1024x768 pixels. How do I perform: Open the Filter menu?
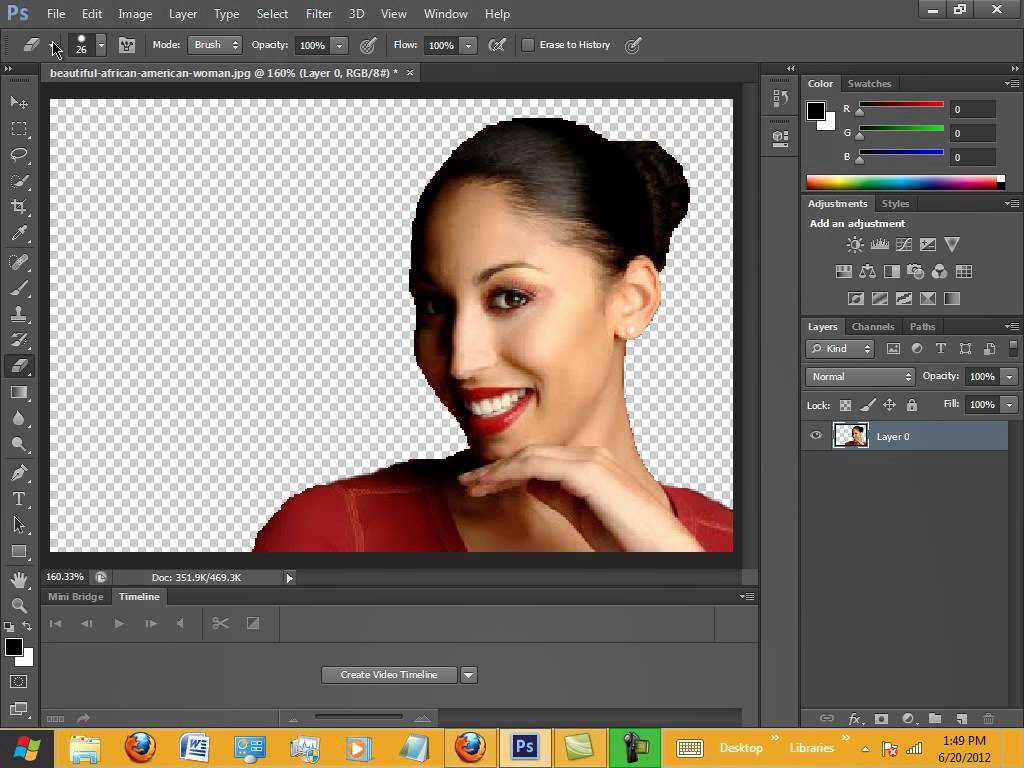(319, 14)
